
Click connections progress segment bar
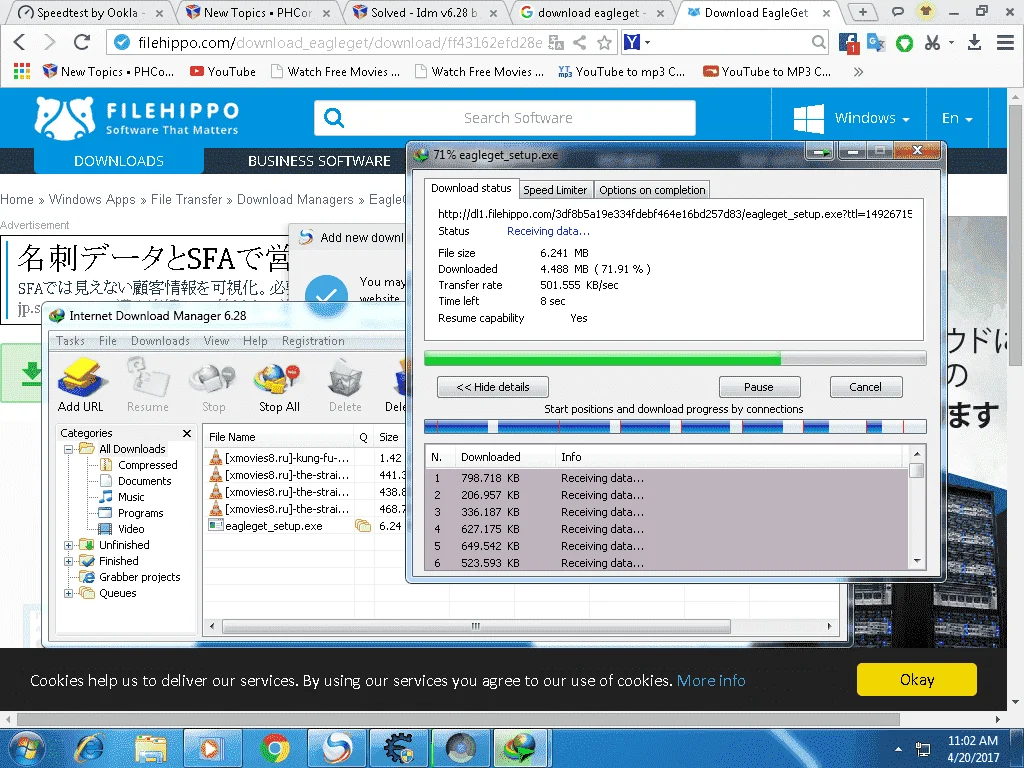point(675,427)
